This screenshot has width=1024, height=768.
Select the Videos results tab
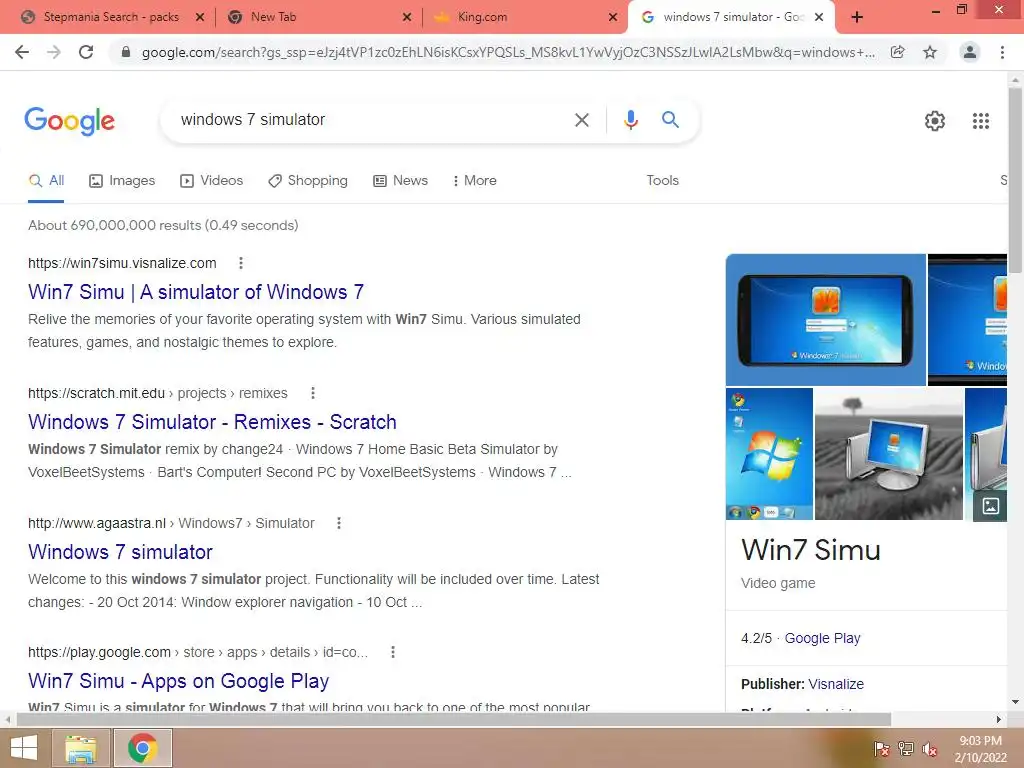coord(212,180)
